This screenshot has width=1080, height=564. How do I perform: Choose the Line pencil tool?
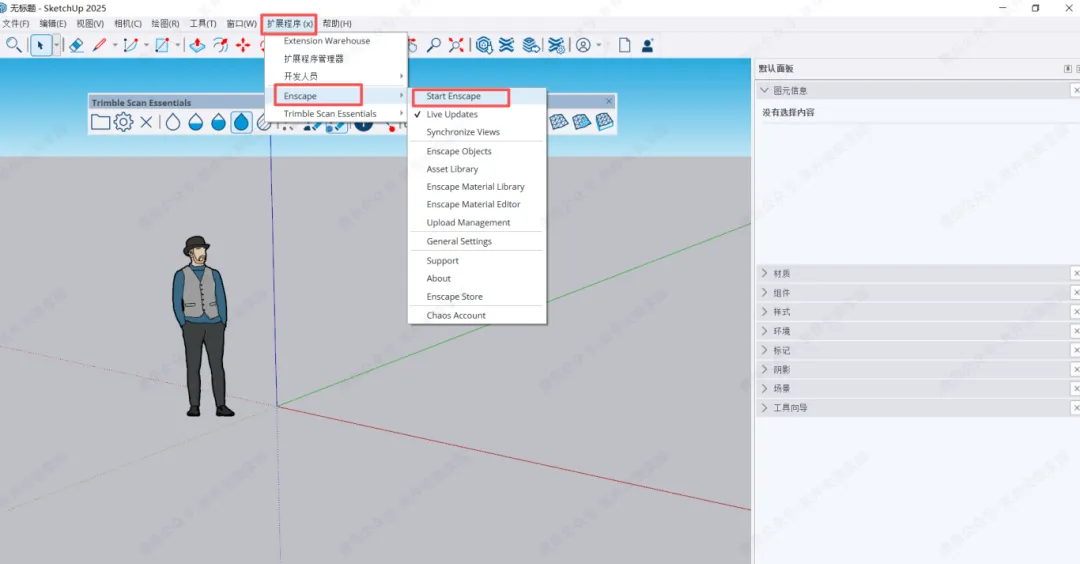[x=99, y=45]
